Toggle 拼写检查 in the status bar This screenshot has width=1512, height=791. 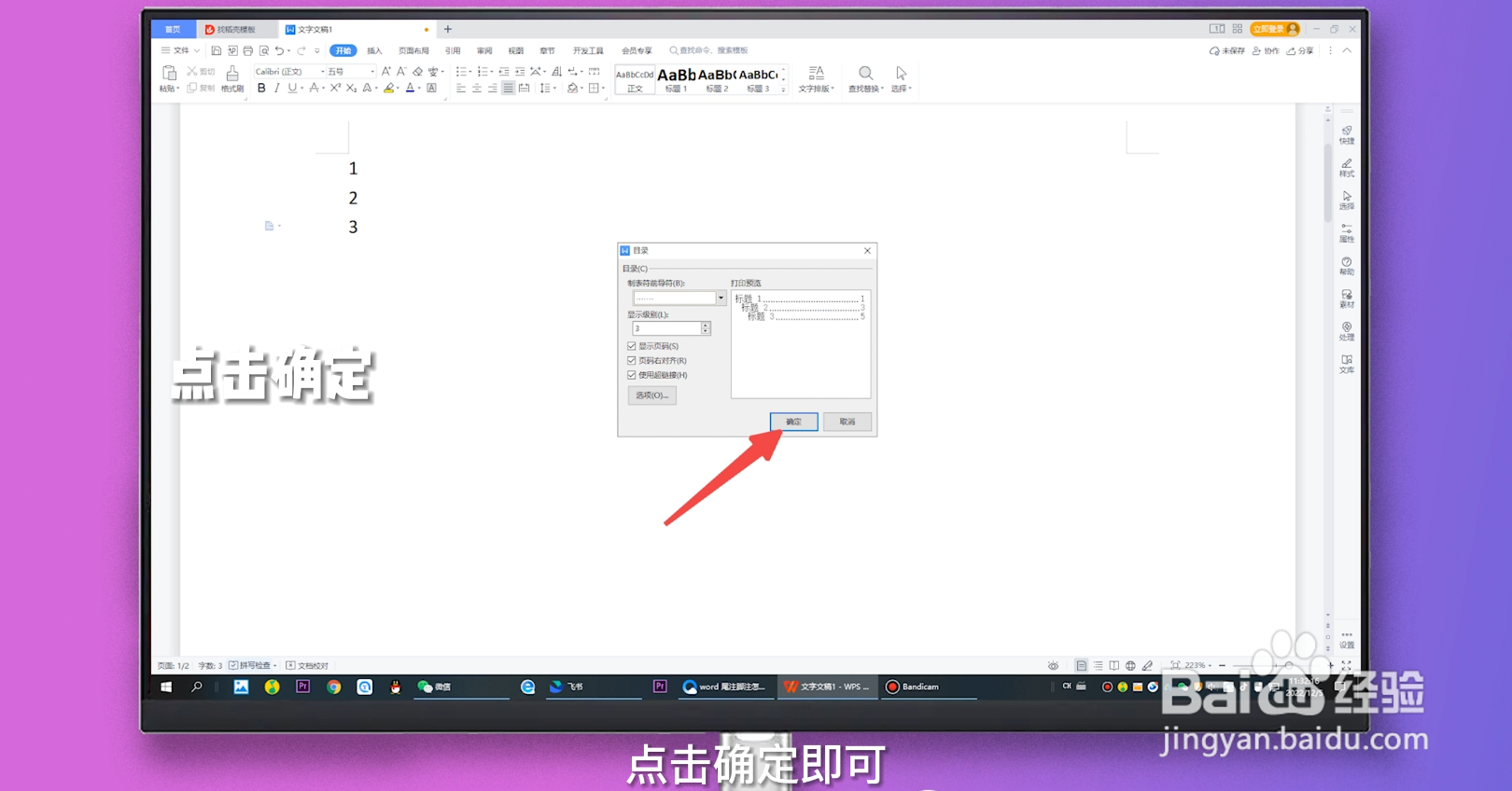pos(253,665)
